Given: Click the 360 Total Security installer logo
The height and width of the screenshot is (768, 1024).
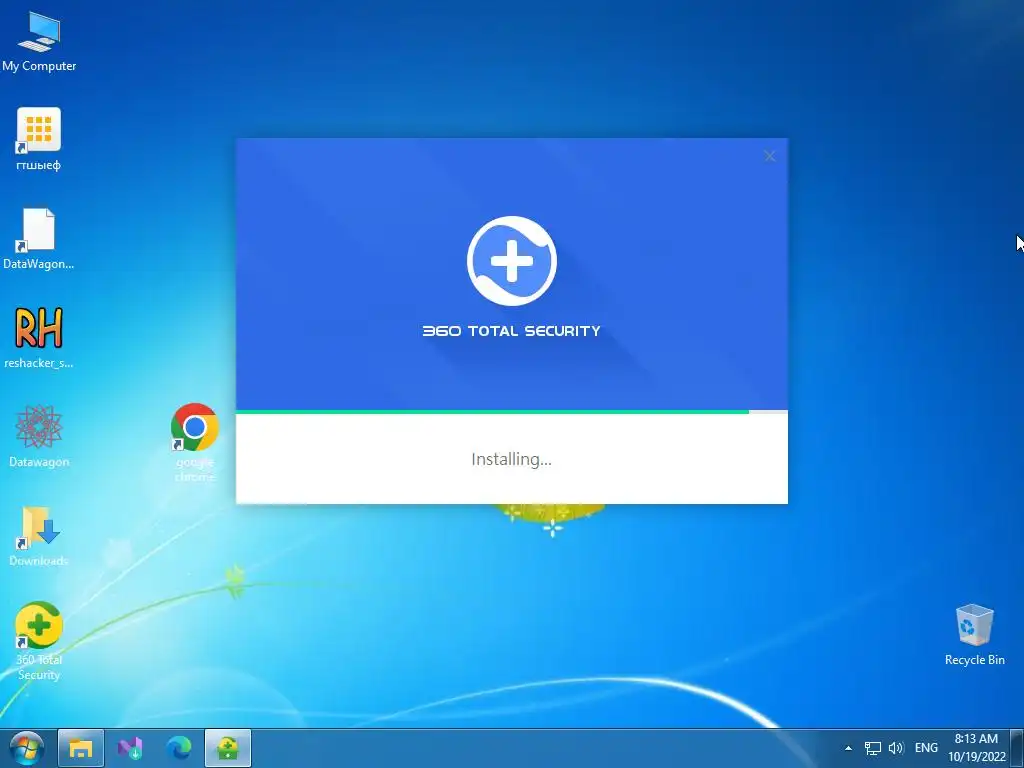Looking at the screenshot, I should click(512, 261).
